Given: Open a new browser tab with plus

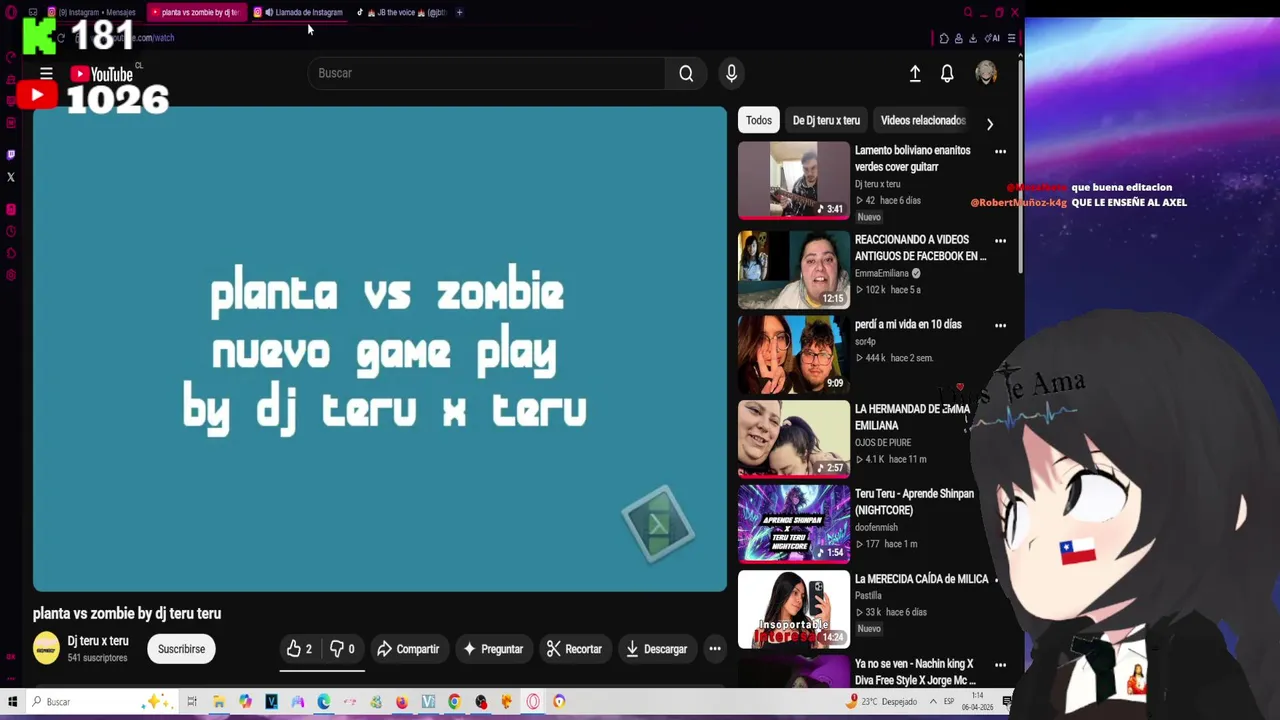Looking at the screenshot, I should point(459,12).
